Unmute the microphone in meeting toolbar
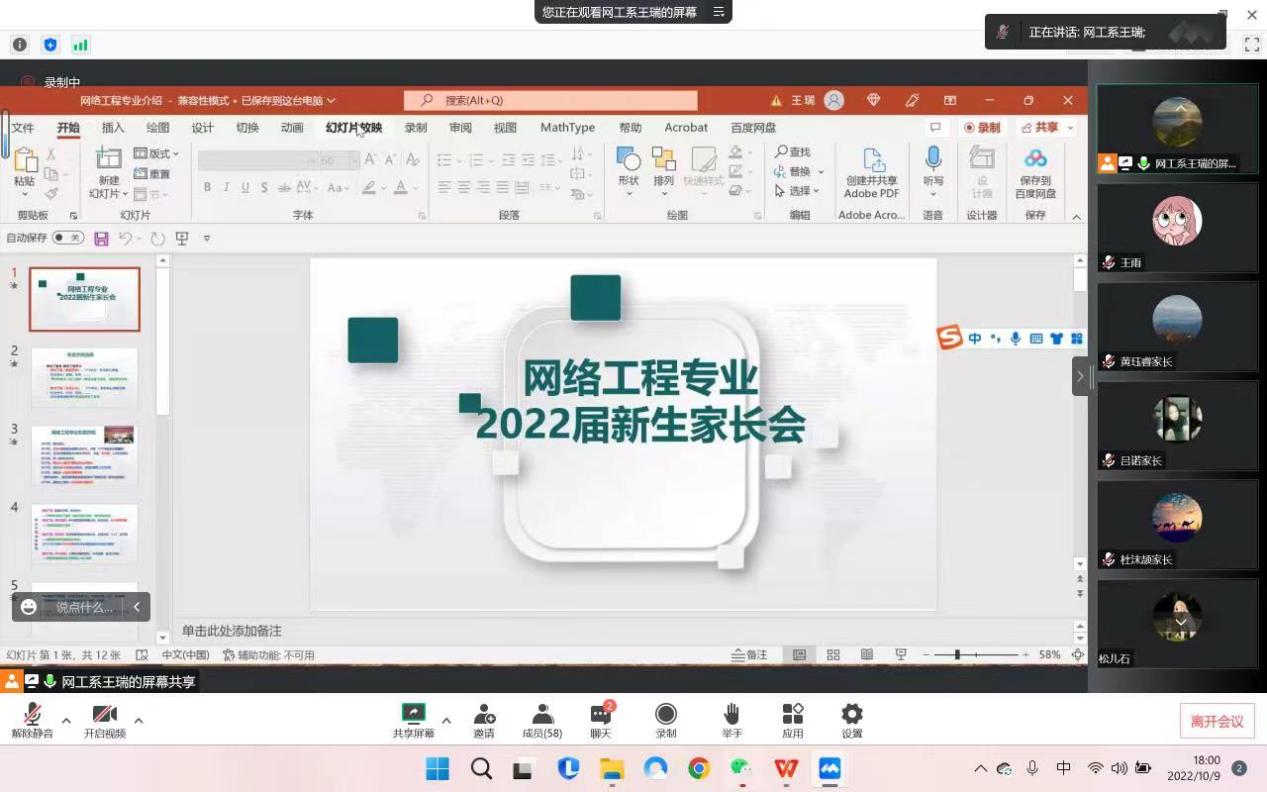 click(32, 714)
